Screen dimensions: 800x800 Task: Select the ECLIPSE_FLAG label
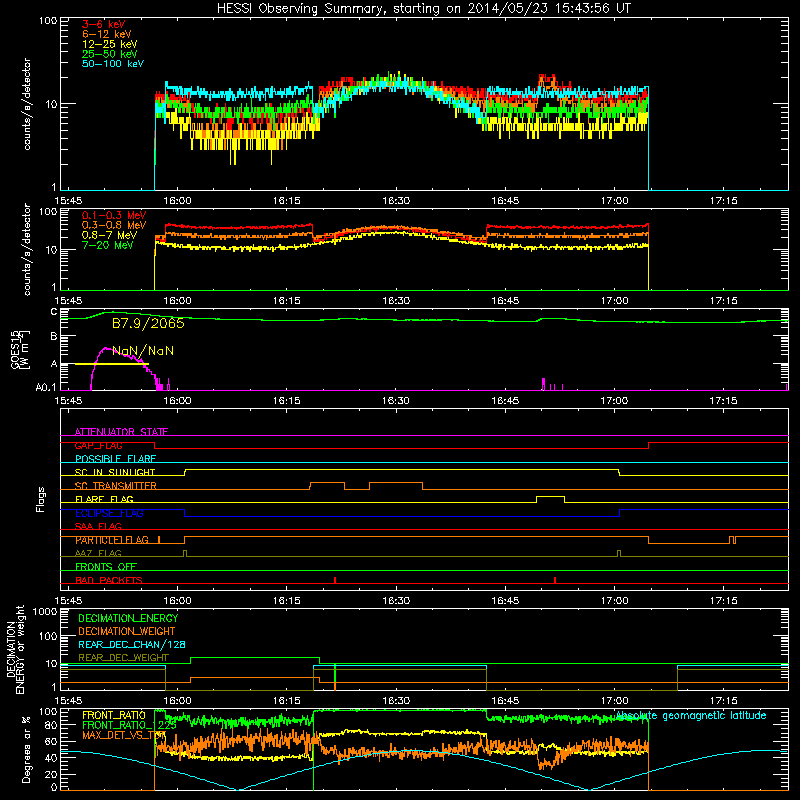tap(109, 513)
